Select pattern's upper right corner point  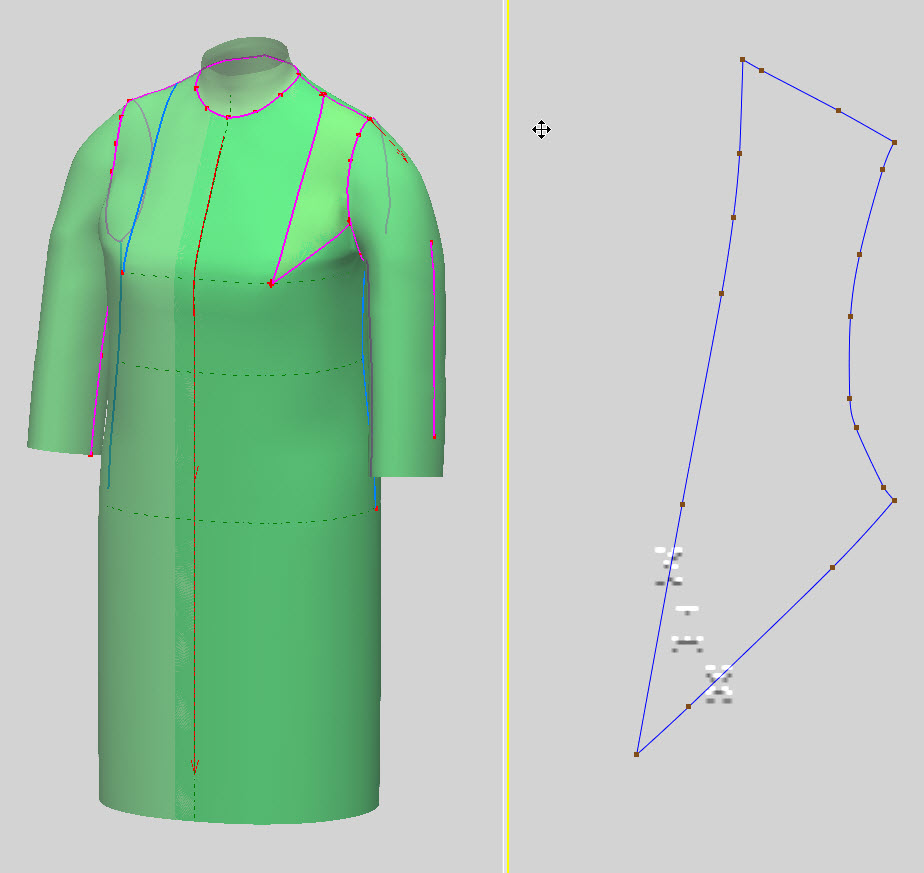pos(894,143)
